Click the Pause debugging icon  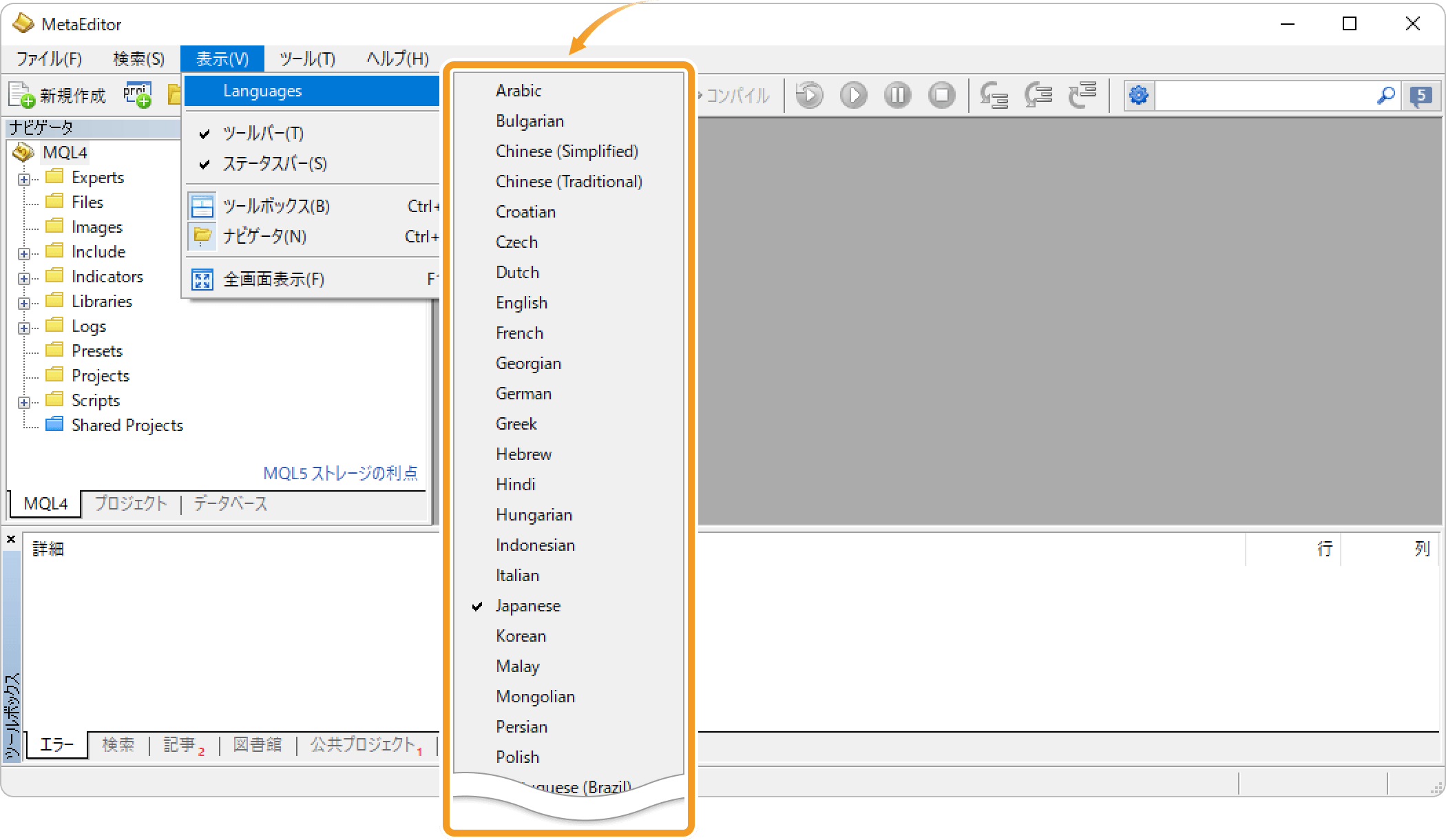(x=898, y=95)
